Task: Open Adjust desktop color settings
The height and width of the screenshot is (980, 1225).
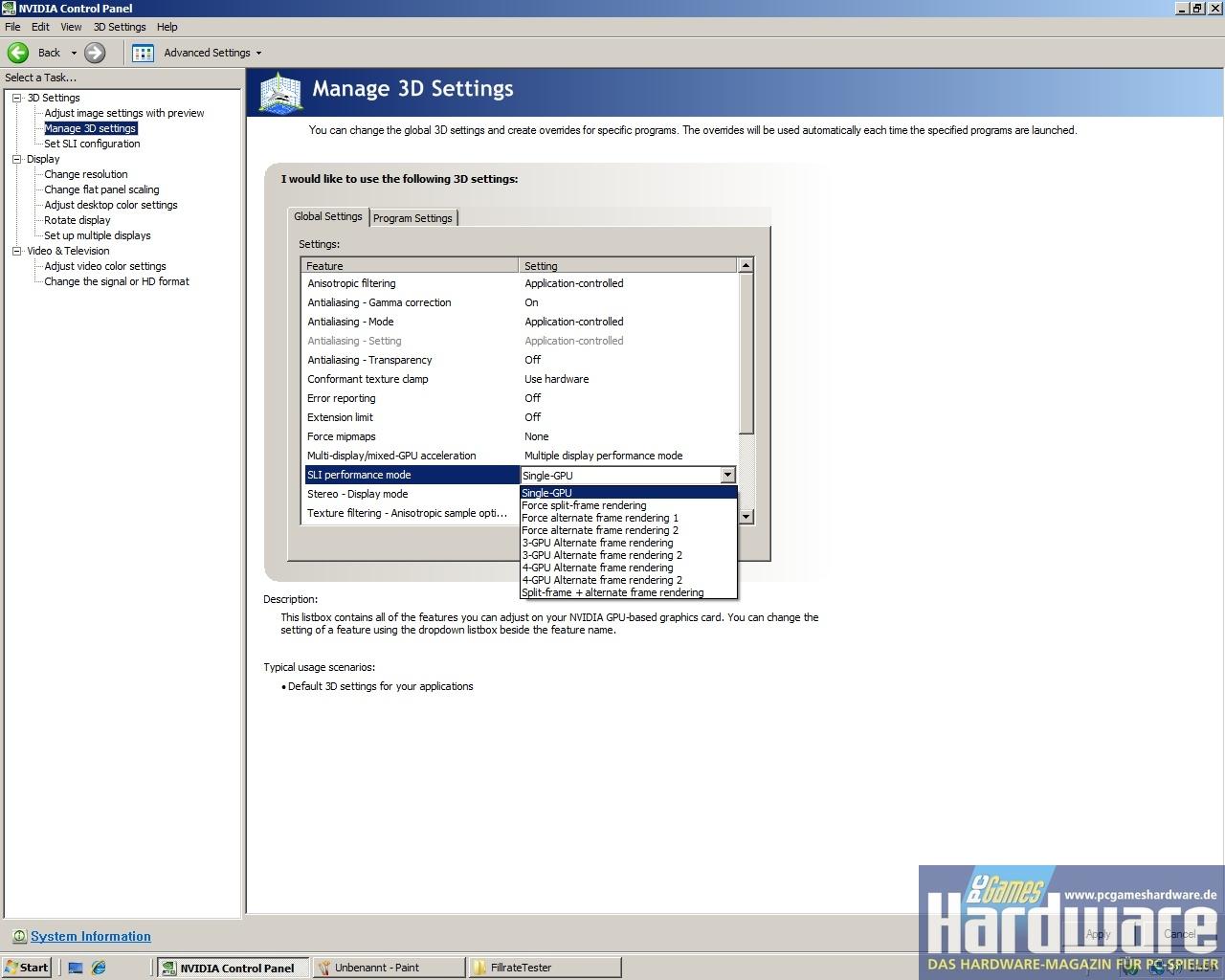Action: 111,205
